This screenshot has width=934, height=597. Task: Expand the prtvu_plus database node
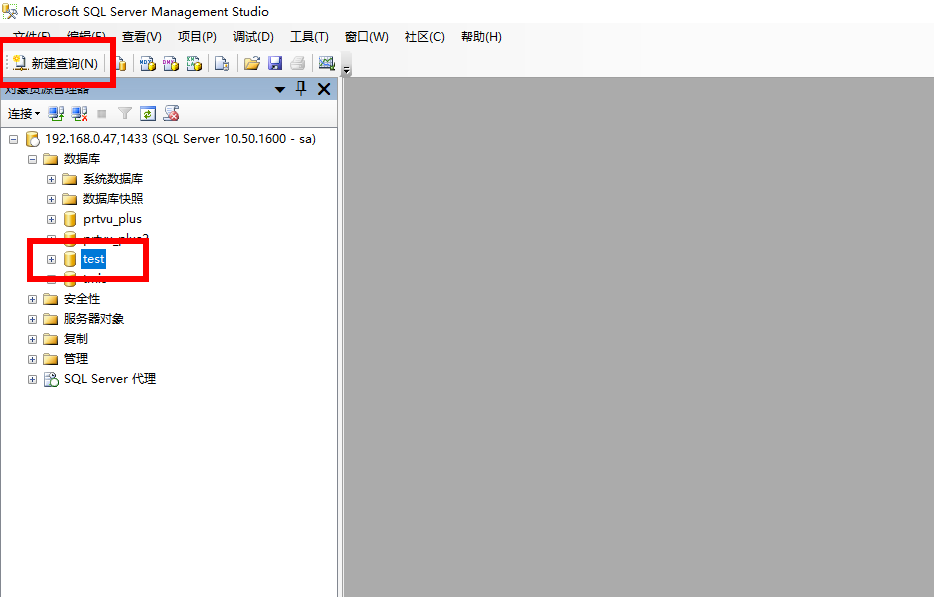(52, 219)
